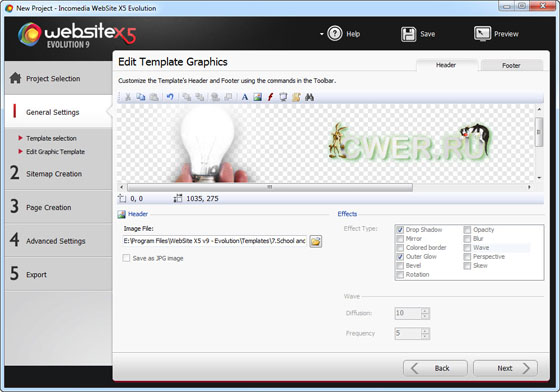Open Template selection in sidebar
The height and width of the screenshot is (392, 560).
(x=51, y=138)
